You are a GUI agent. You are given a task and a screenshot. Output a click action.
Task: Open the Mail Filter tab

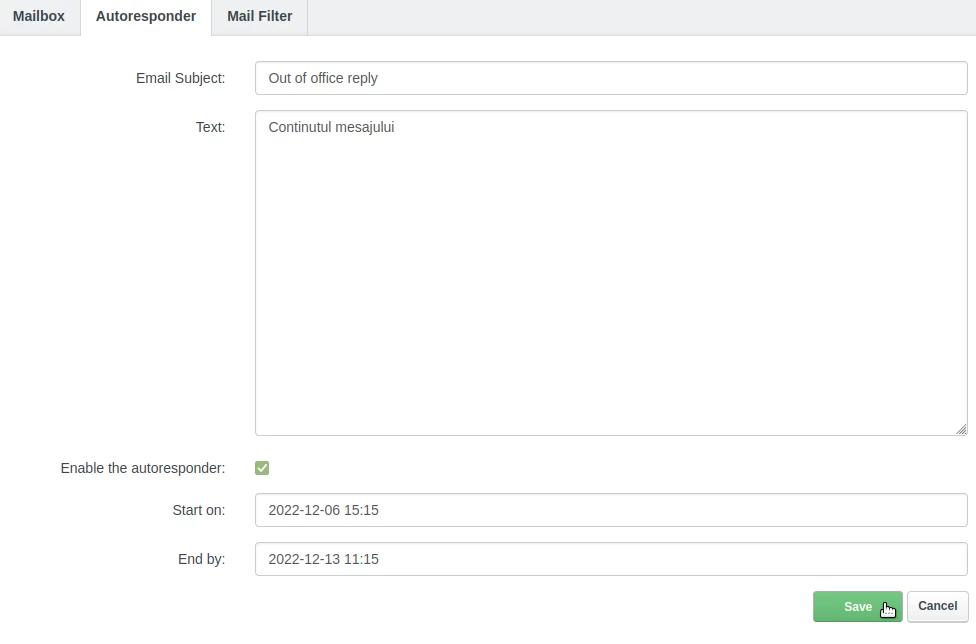(260, 17)
